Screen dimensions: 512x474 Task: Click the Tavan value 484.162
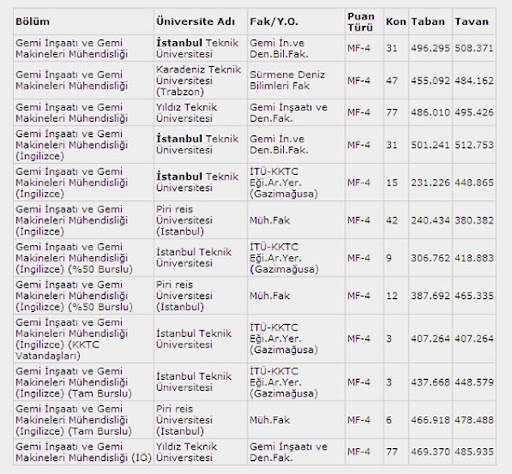(x=474, y=81)
